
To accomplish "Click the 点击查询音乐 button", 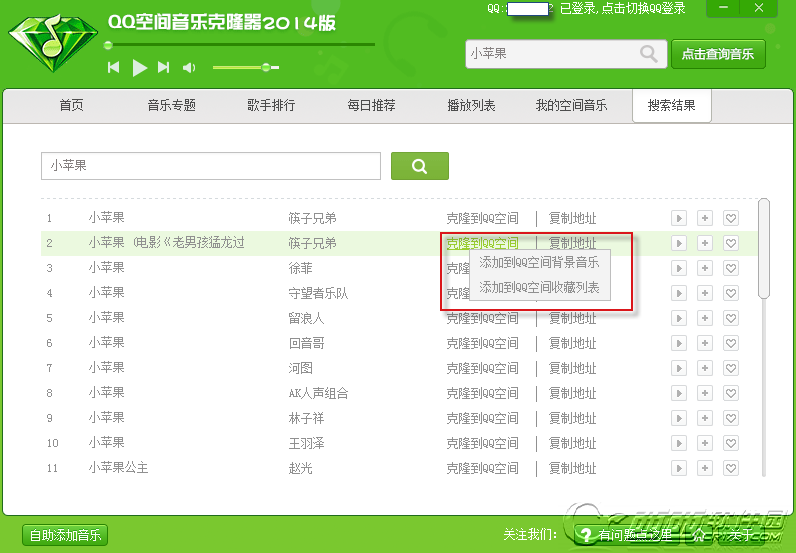I will [x=718, y=54].
